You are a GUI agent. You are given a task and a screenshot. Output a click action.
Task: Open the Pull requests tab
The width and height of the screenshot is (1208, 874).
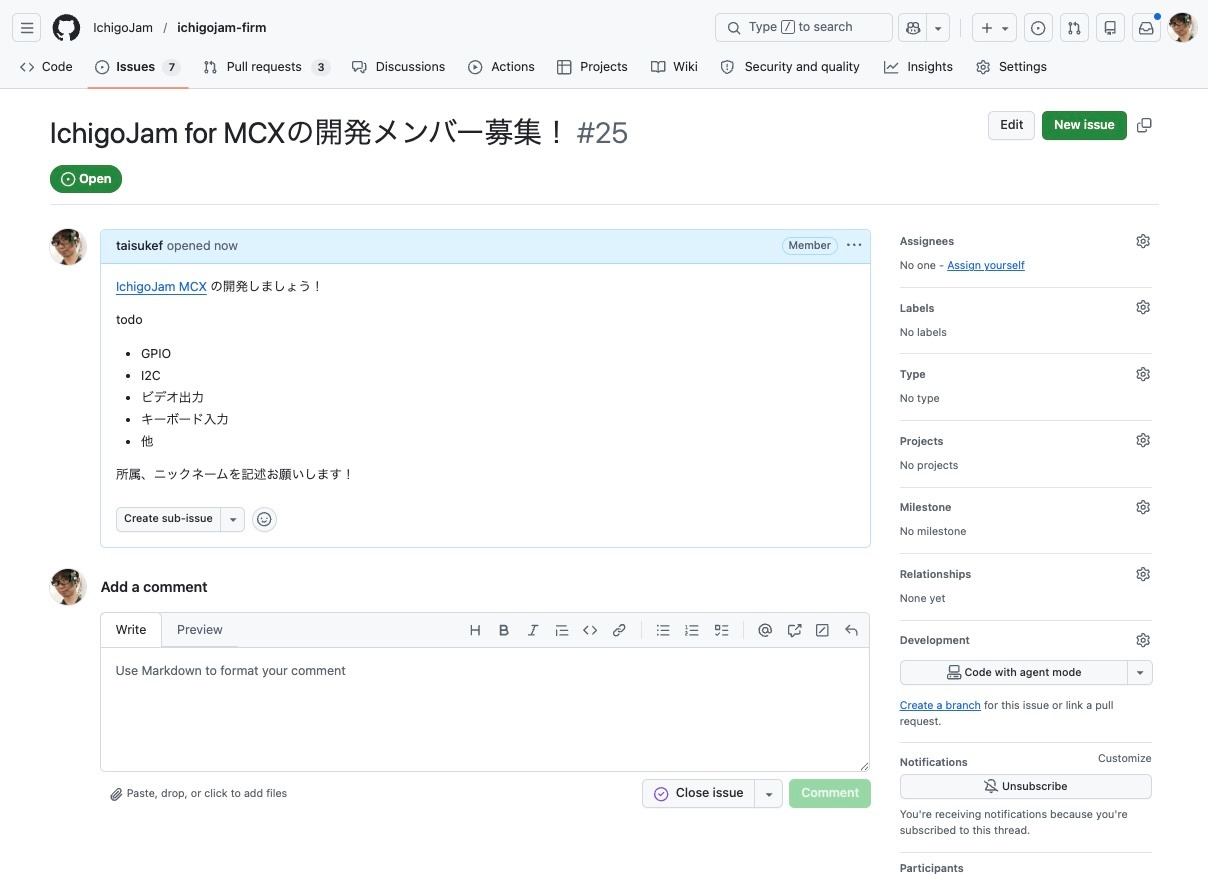click(x=264, y=67)
